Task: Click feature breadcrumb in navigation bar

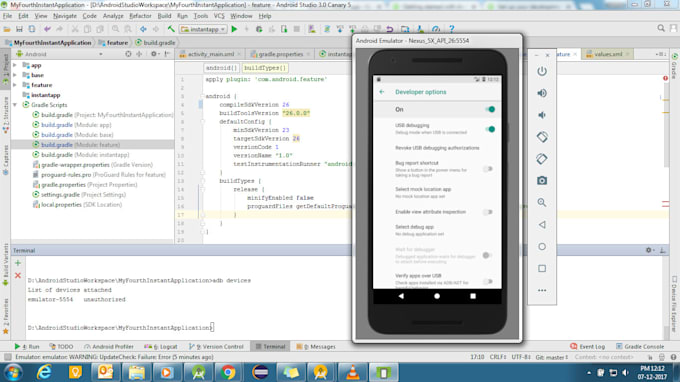Action: coord(113,42)
